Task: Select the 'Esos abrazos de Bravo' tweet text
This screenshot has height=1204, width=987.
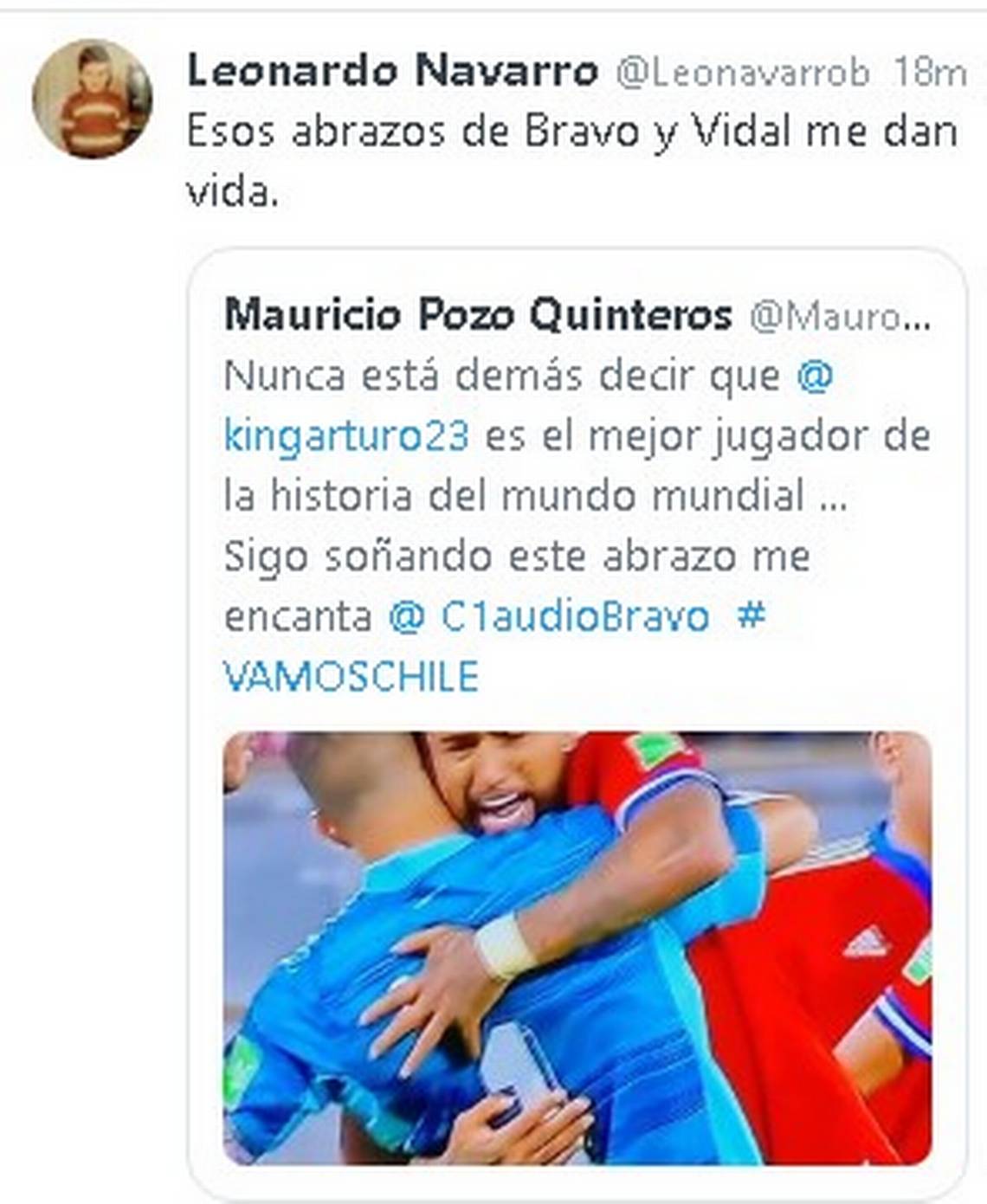Action: (x=572, y=161)
